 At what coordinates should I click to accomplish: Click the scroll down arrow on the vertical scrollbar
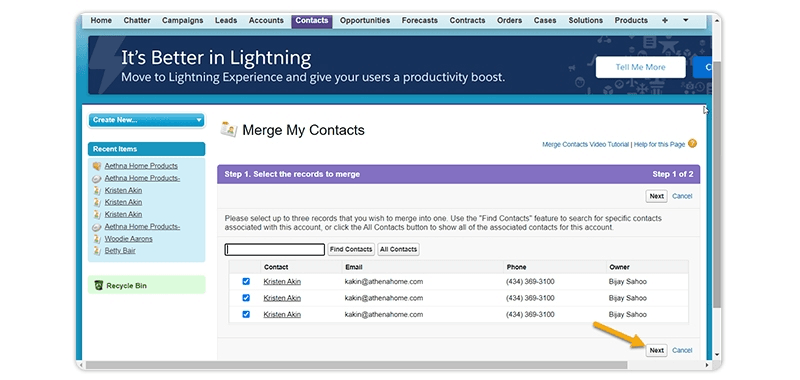717,354
